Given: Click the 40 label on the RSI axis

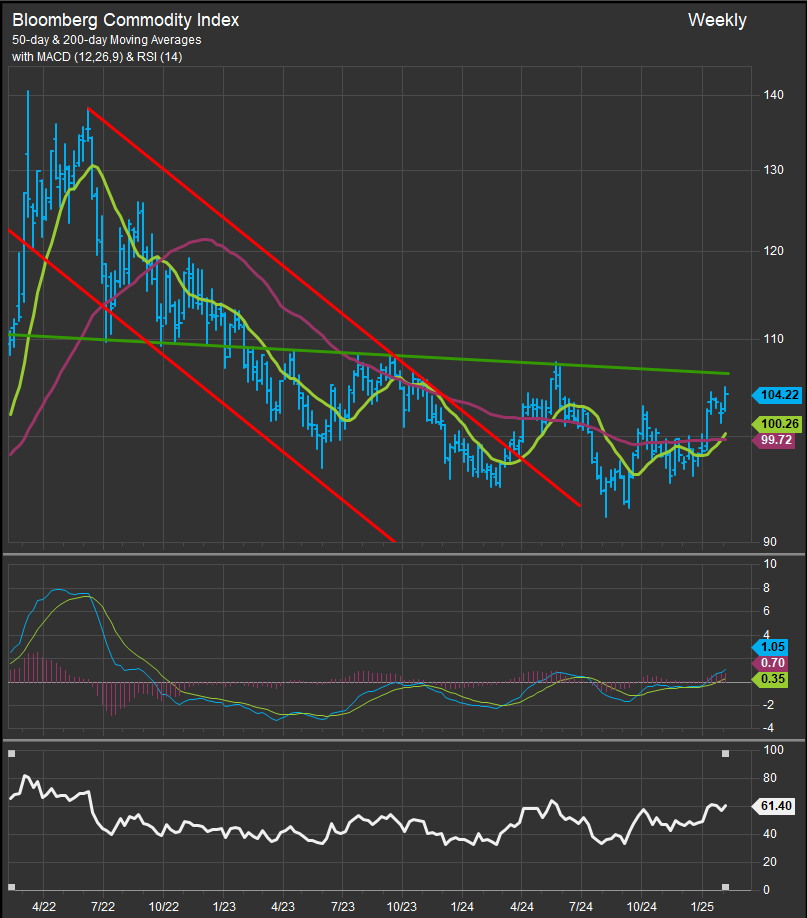Looking at the screenshot, I should [x=770, y=834].
